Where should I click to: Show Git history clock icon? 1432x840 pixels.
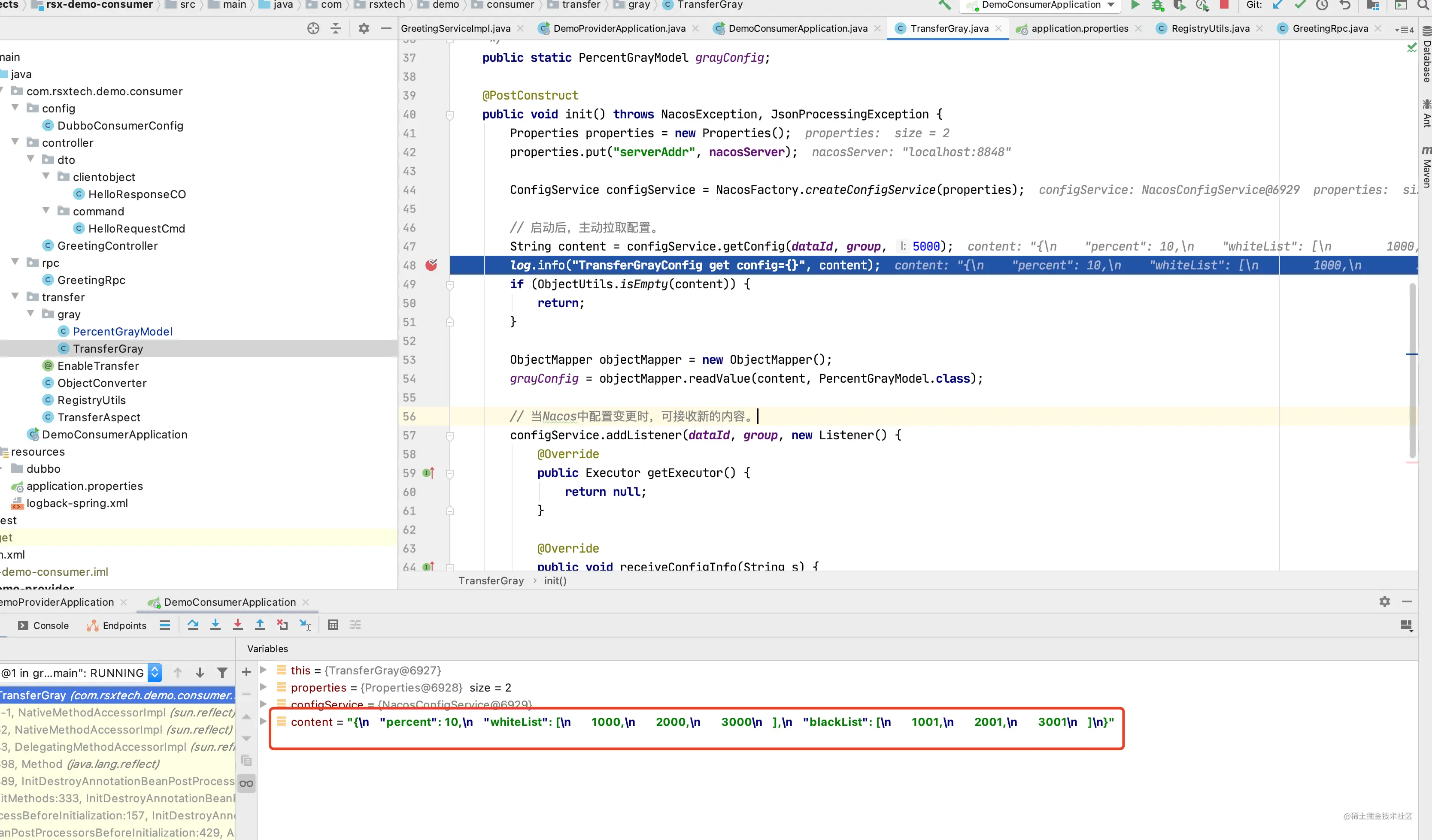(x=1323, y=5)
